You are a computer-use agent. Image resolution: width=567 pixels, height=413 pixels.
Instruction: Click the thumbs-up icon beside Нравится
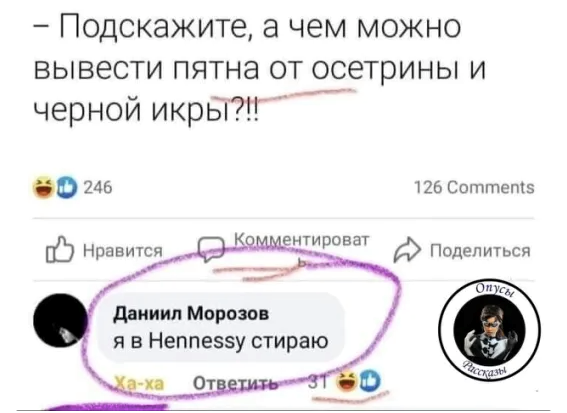click(60, 250)
